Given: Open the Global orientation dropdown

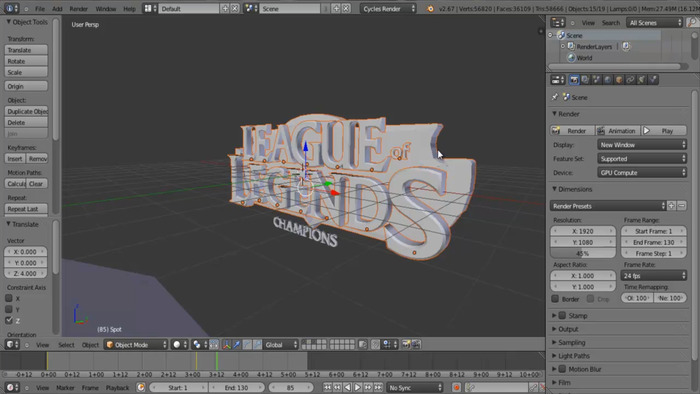Looking at the screenshot, I should [x=280, y=344].
